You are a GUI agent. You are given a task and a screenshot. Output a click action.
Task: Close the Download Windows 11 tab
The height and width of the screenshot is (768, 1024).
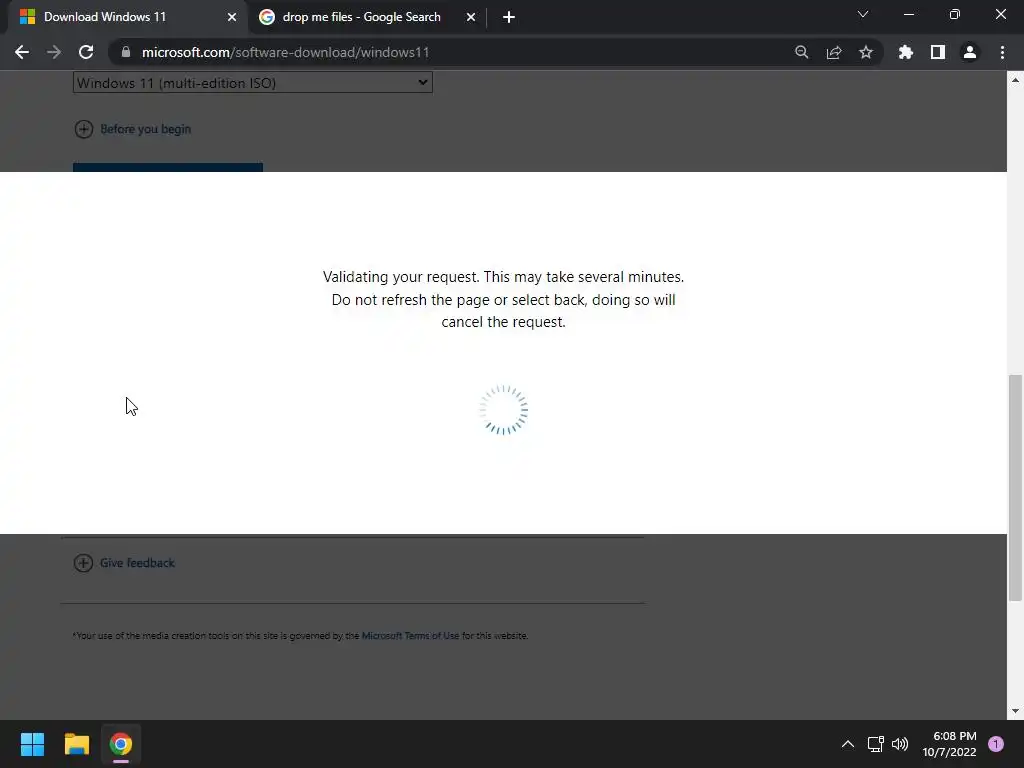click(x=232, y=18)
